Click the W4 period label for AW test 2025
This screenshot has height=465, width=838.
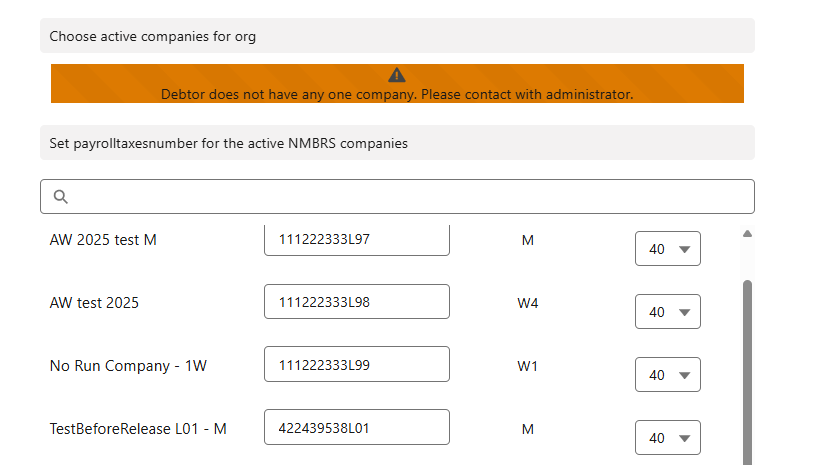tap(528, 303)
